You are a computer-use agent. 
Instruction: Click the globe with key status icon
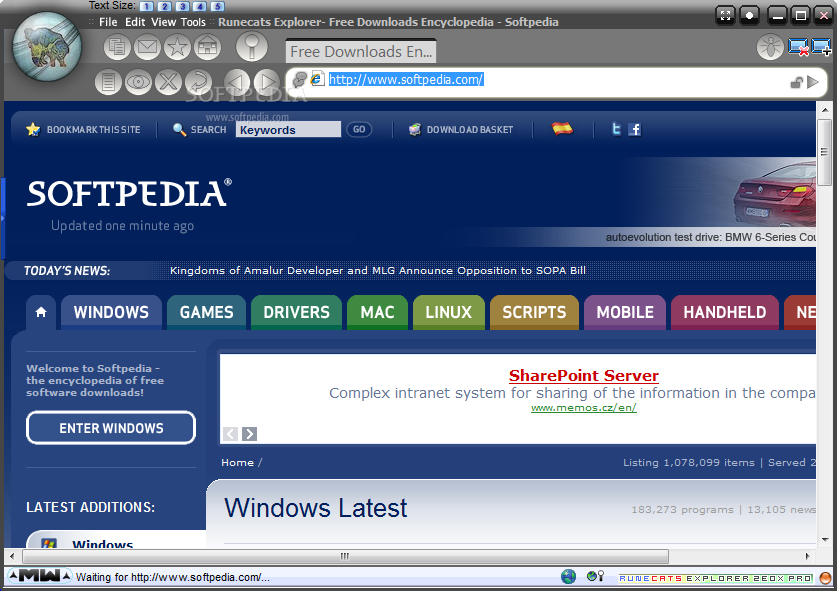[595, 576]
